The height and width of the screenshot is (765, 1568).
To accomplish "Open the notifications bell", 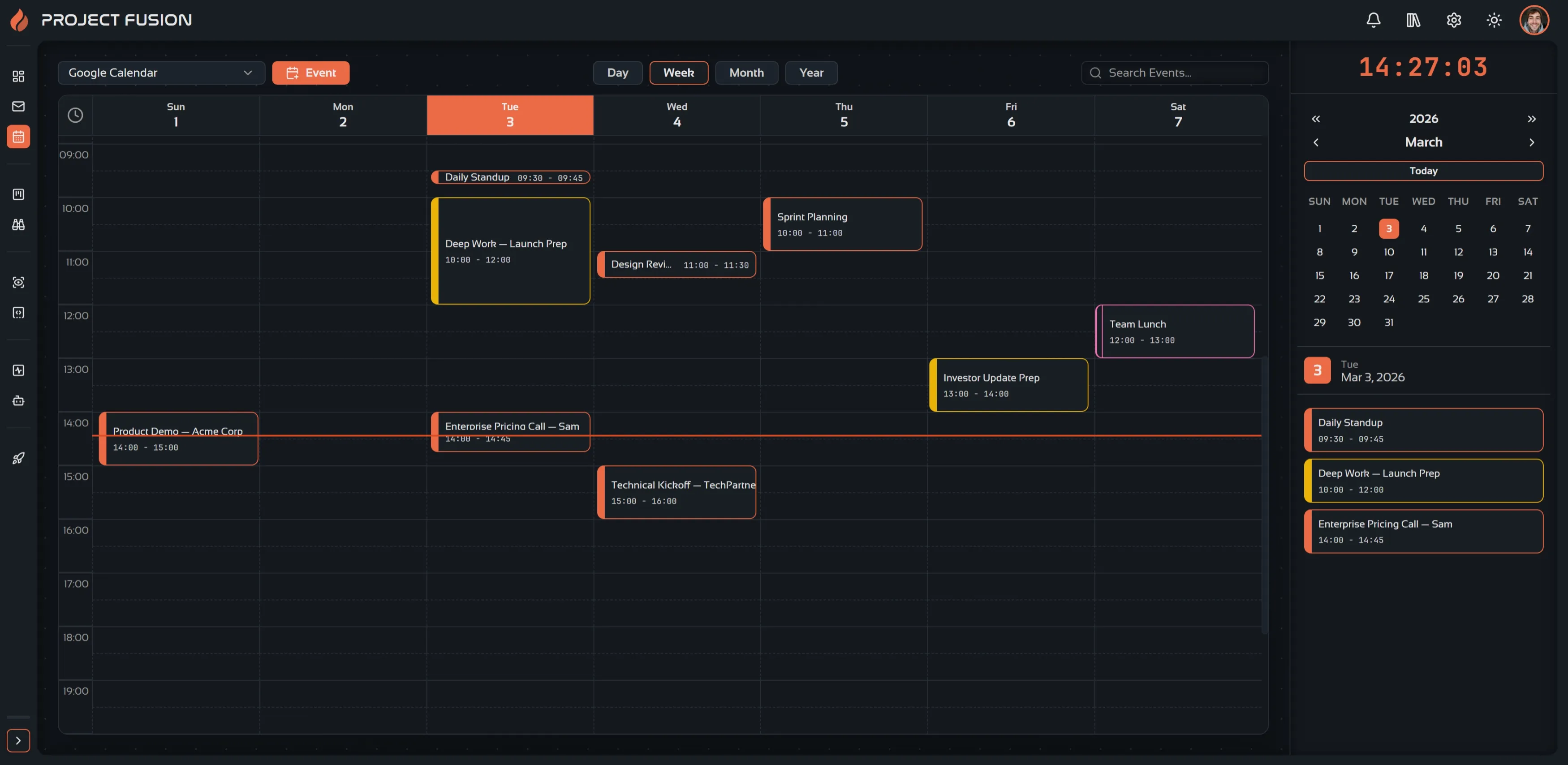I will (1373, 20).
